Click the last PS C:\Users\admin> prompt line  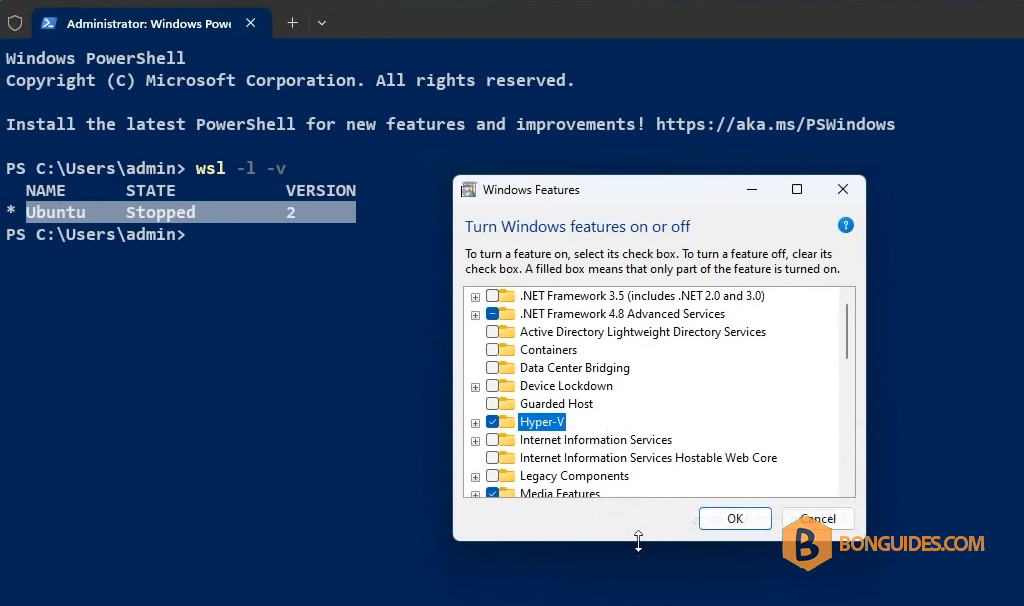pyautogui.click(x=96, y=234)
